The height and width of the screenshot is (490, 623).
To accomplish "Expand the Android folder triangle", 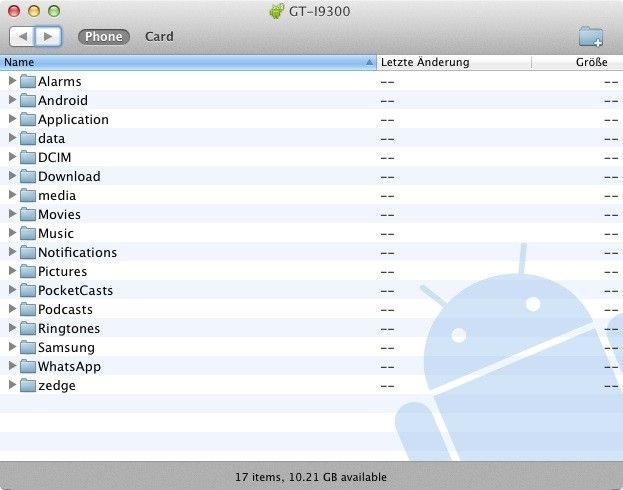I will coord(12,100).
